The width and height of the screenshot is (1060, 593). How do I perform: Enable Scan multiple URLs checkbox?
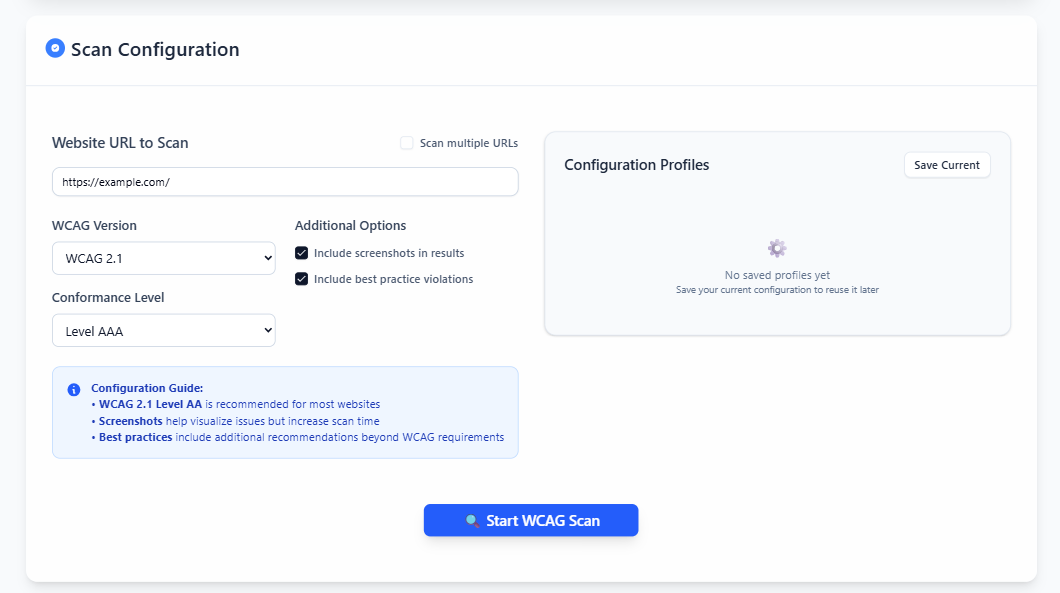click(406, 143)
